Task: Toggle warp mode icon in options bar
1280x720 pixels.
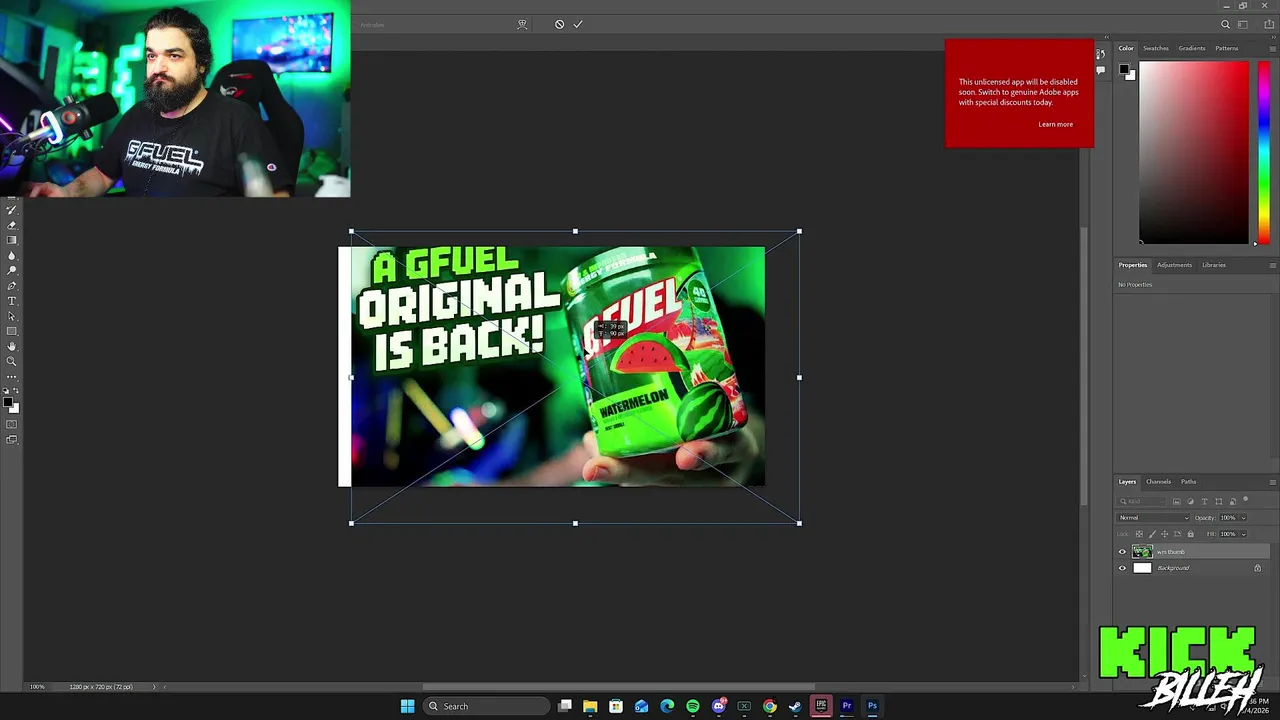Action: tap(522, 24)
